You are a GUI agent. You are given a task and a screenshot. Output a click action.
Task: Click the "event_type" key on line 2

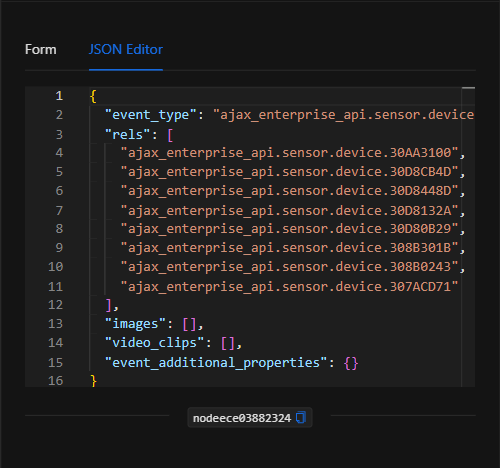point(151,115)
